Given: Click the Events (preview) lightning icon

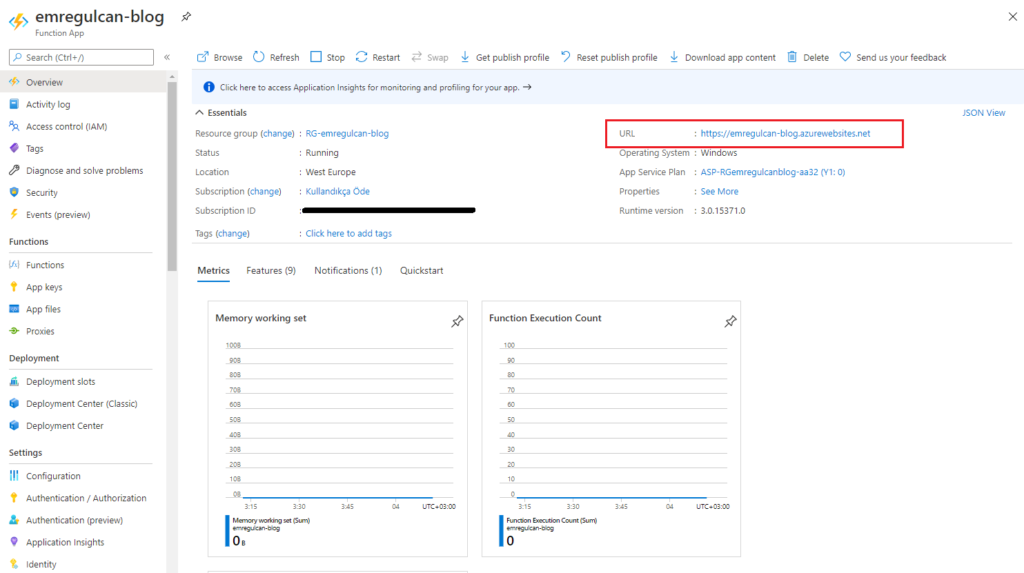Looking at the screenshot, I should coord(14,214).
